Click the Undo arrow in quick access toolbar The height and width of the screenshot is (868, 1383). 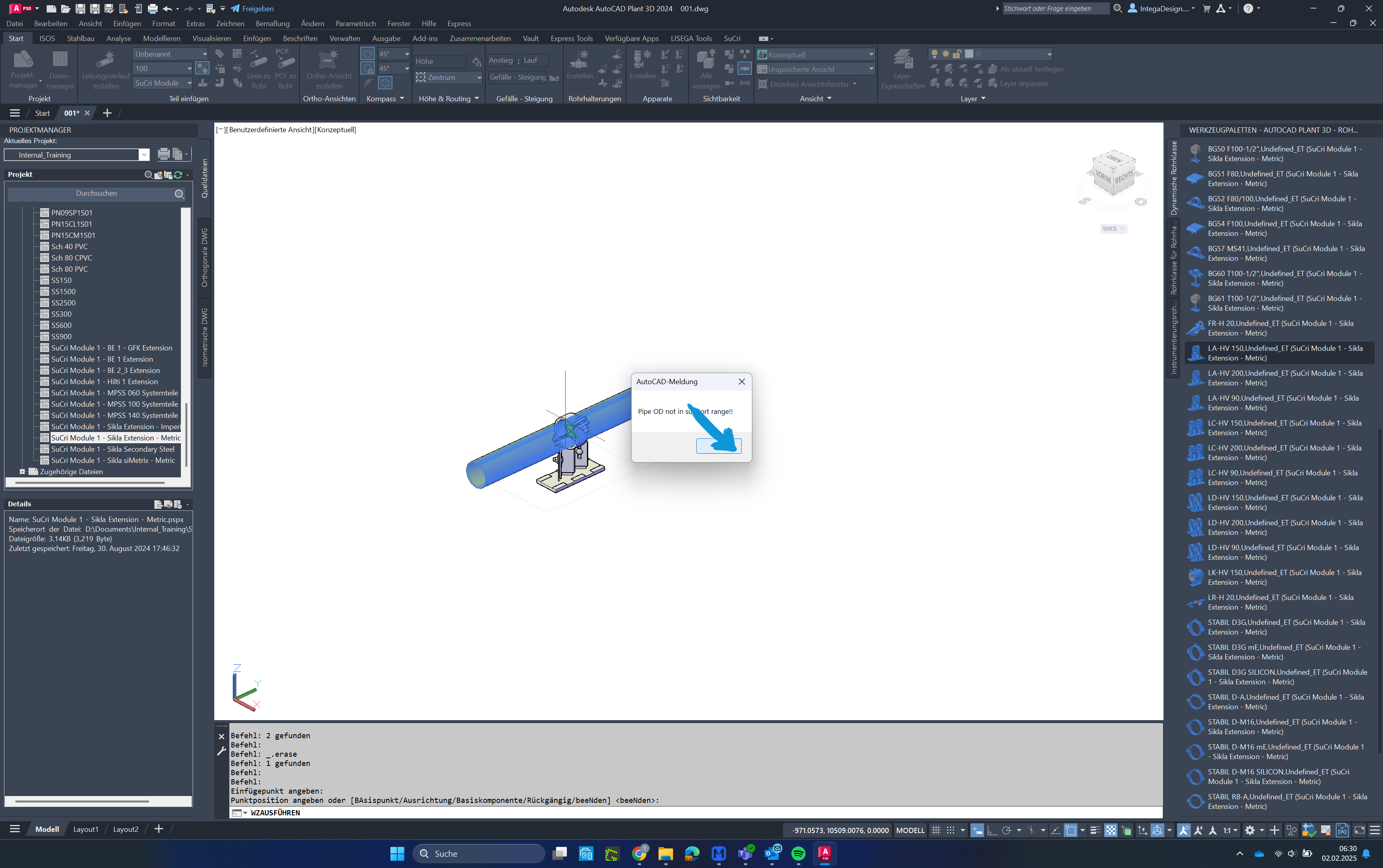point(167,8)
